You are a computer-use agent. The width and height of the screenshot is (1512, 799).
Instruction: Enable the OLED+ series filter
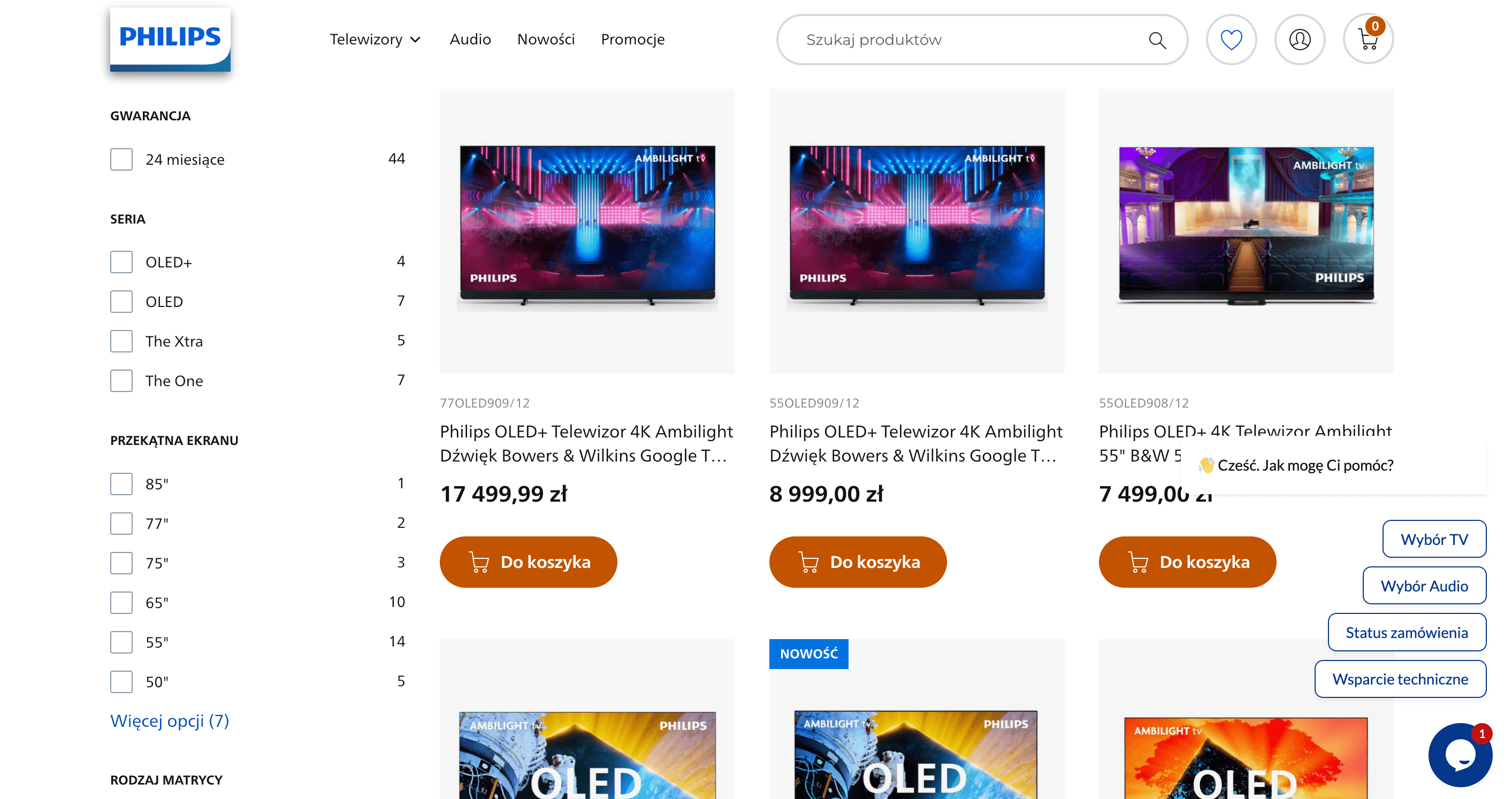pyautogui.click(x=121, y=262)
